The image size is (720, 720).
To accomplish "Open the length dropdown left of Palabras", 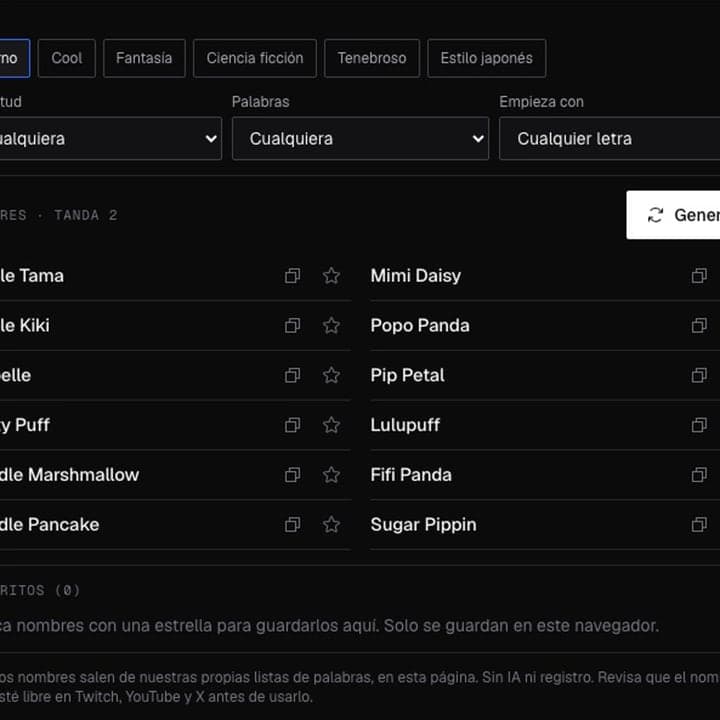I will tap(110, 138).
